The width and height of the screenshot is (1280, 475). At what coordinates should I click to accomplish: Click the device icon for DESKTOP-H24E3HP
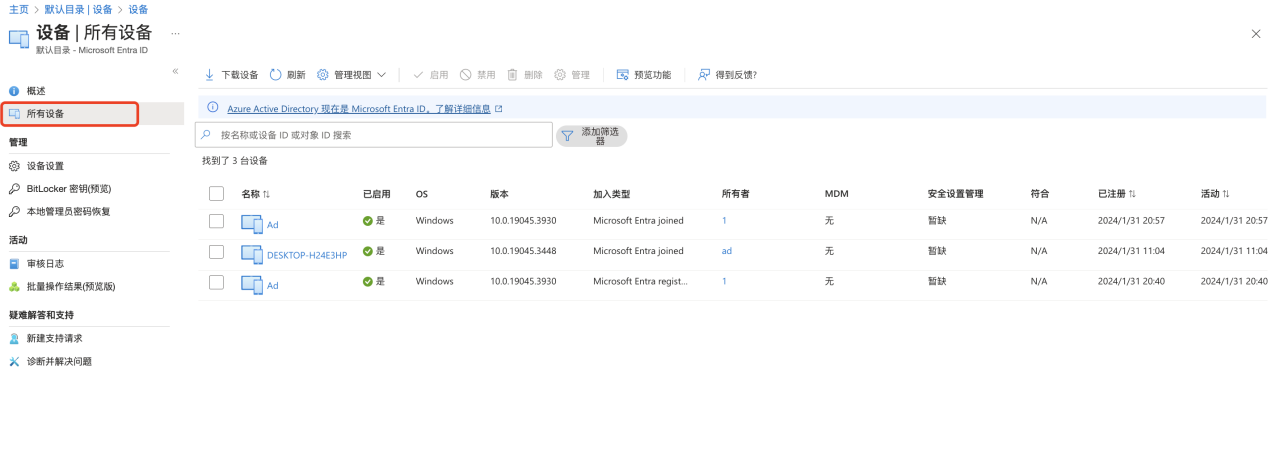pyautogui.click(x=251, y=253)
